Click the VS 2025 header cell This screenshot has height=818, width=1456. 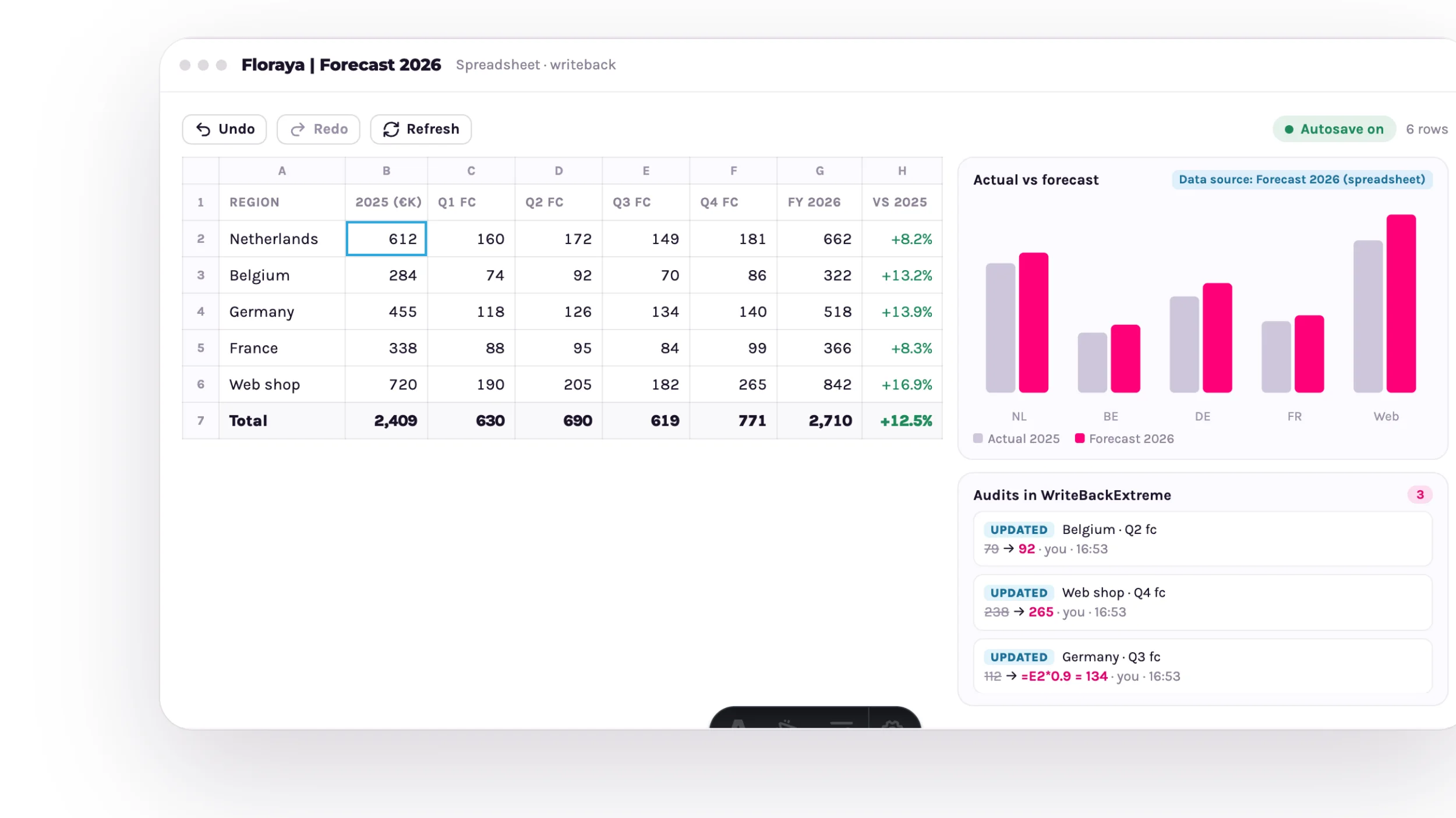coord(902,202)
